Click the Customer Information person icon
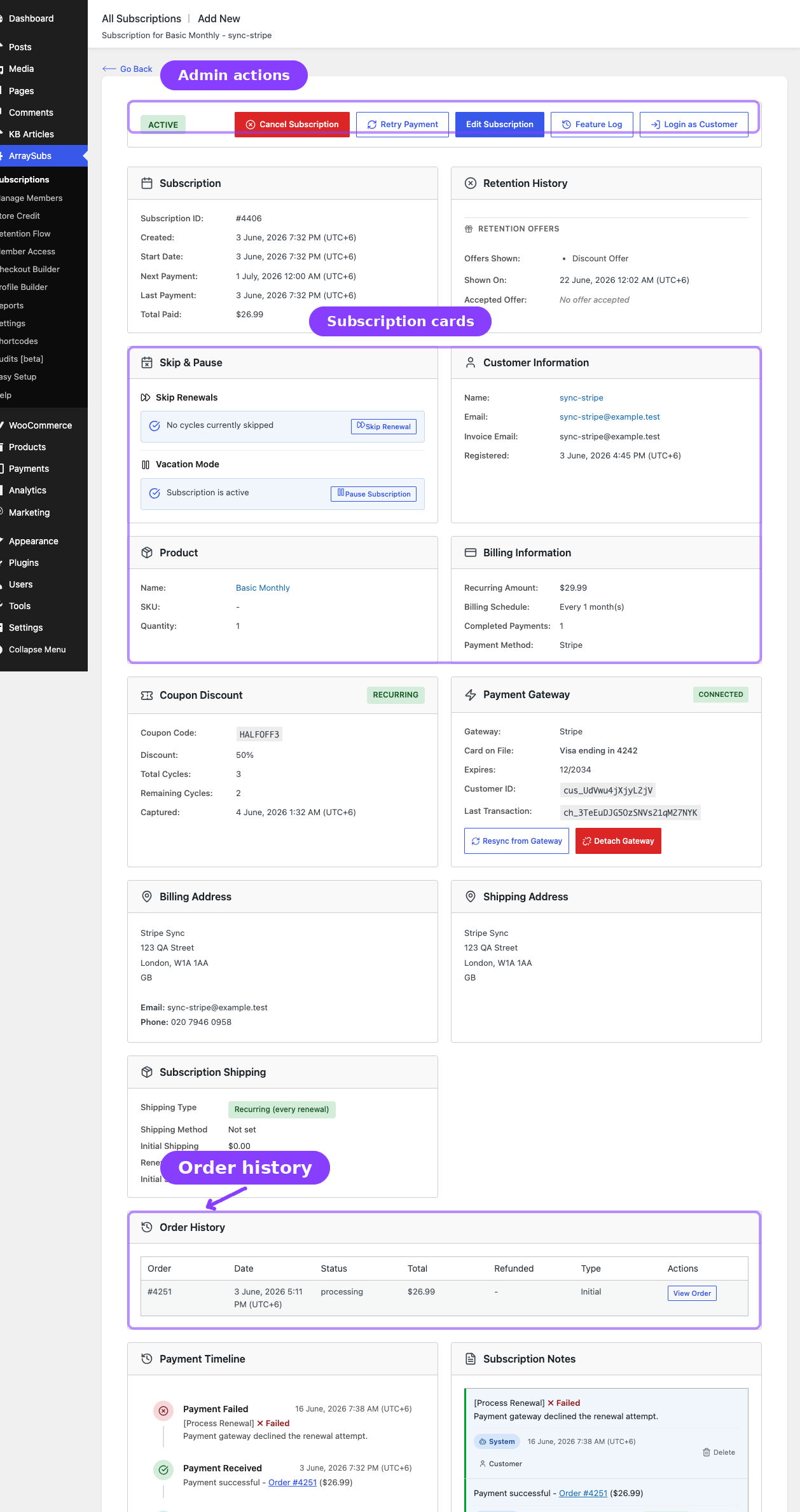The height and width of the screenshot is (1512, 800). [471, 362]
